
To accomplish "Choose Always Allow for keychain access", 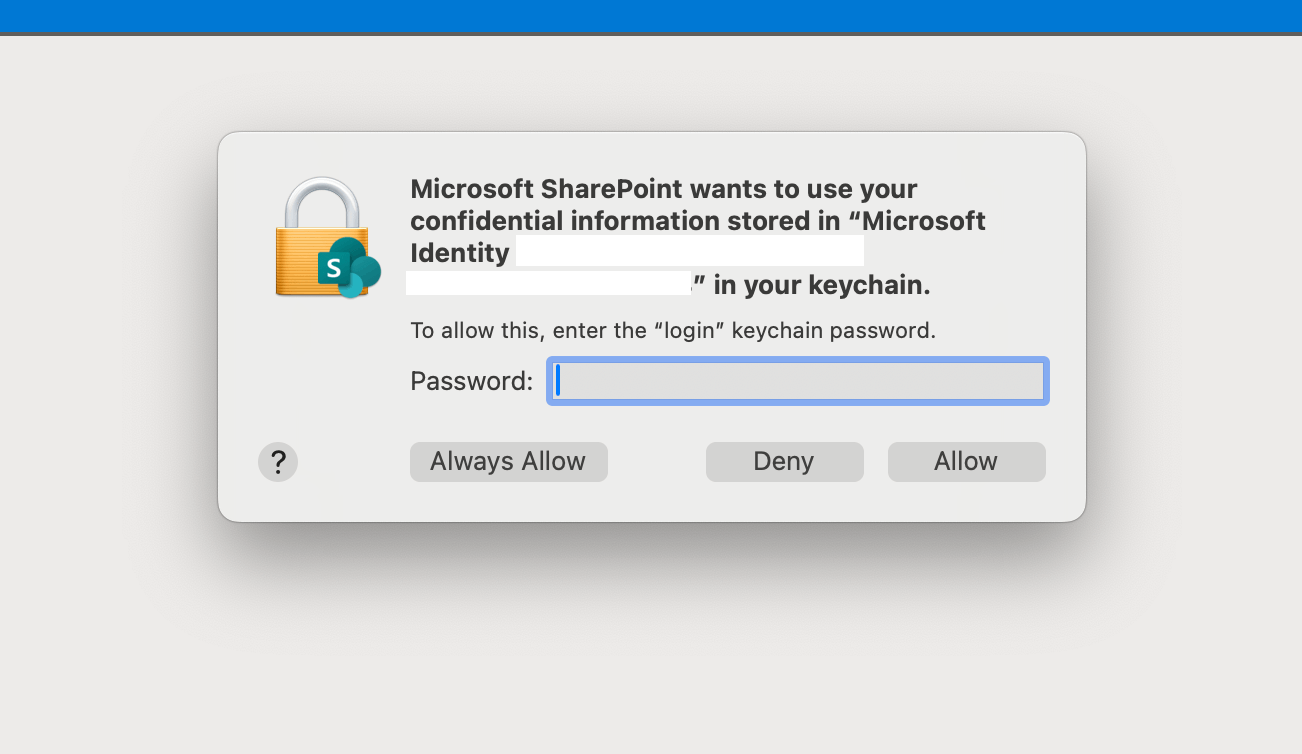I will 508,462.
